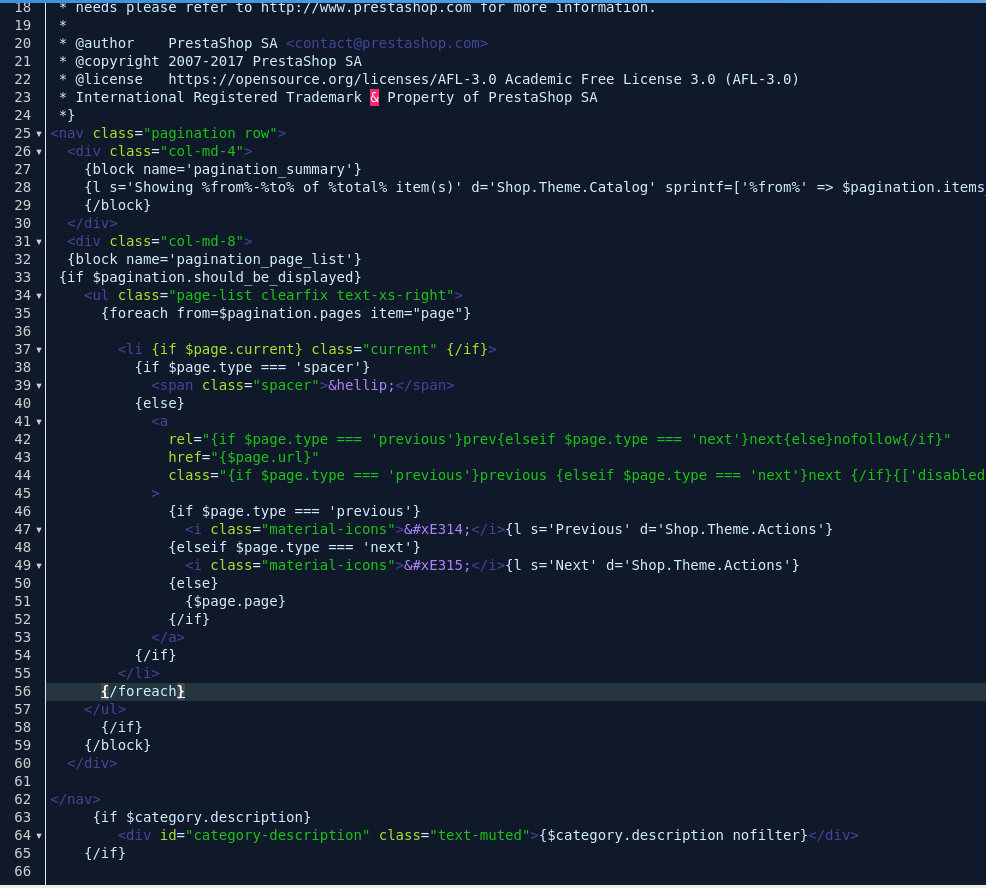Collapse the col-md-4 div fold on line 26
Screen dimensions: 986x888
[x=39, y=152]
